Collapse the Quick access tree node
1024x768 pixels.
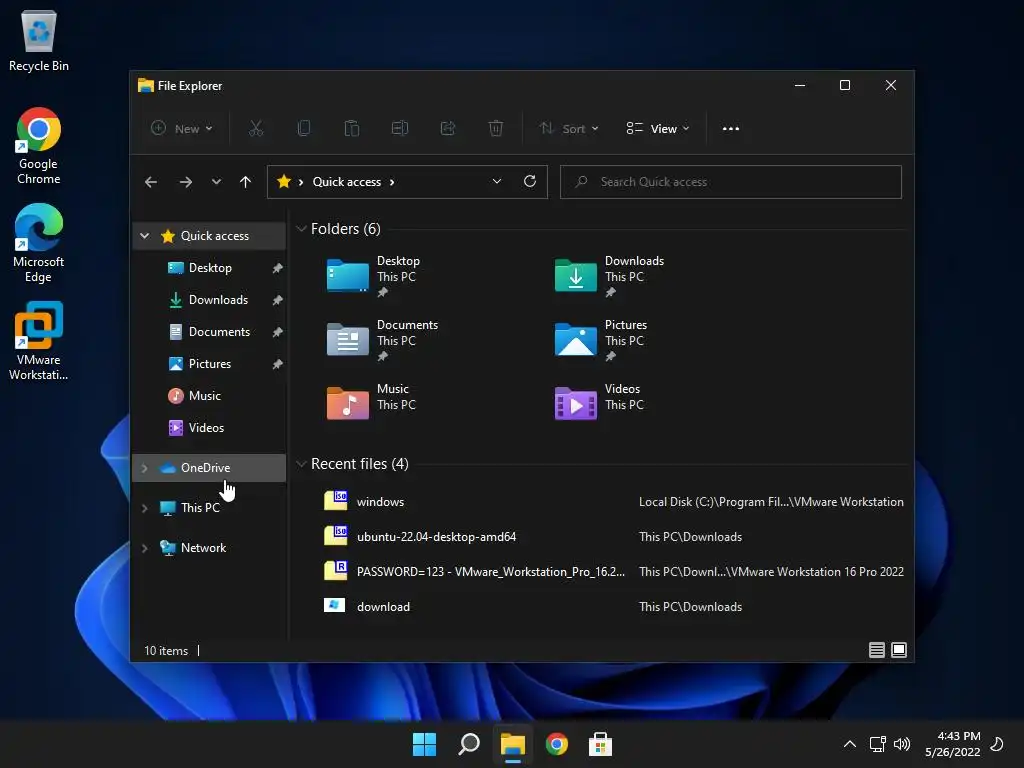click(145, 236)
